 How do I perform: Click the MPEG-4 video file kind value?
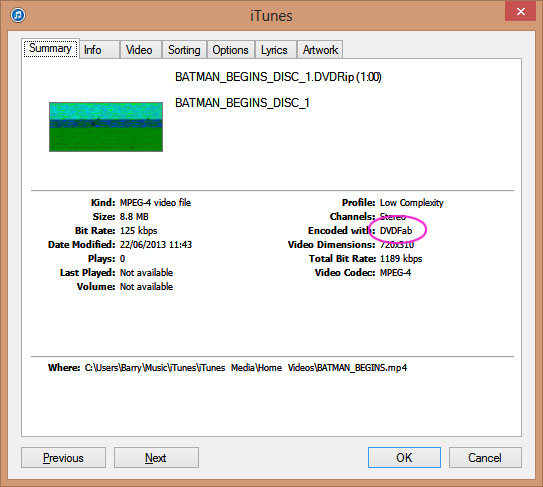[155, 202]
